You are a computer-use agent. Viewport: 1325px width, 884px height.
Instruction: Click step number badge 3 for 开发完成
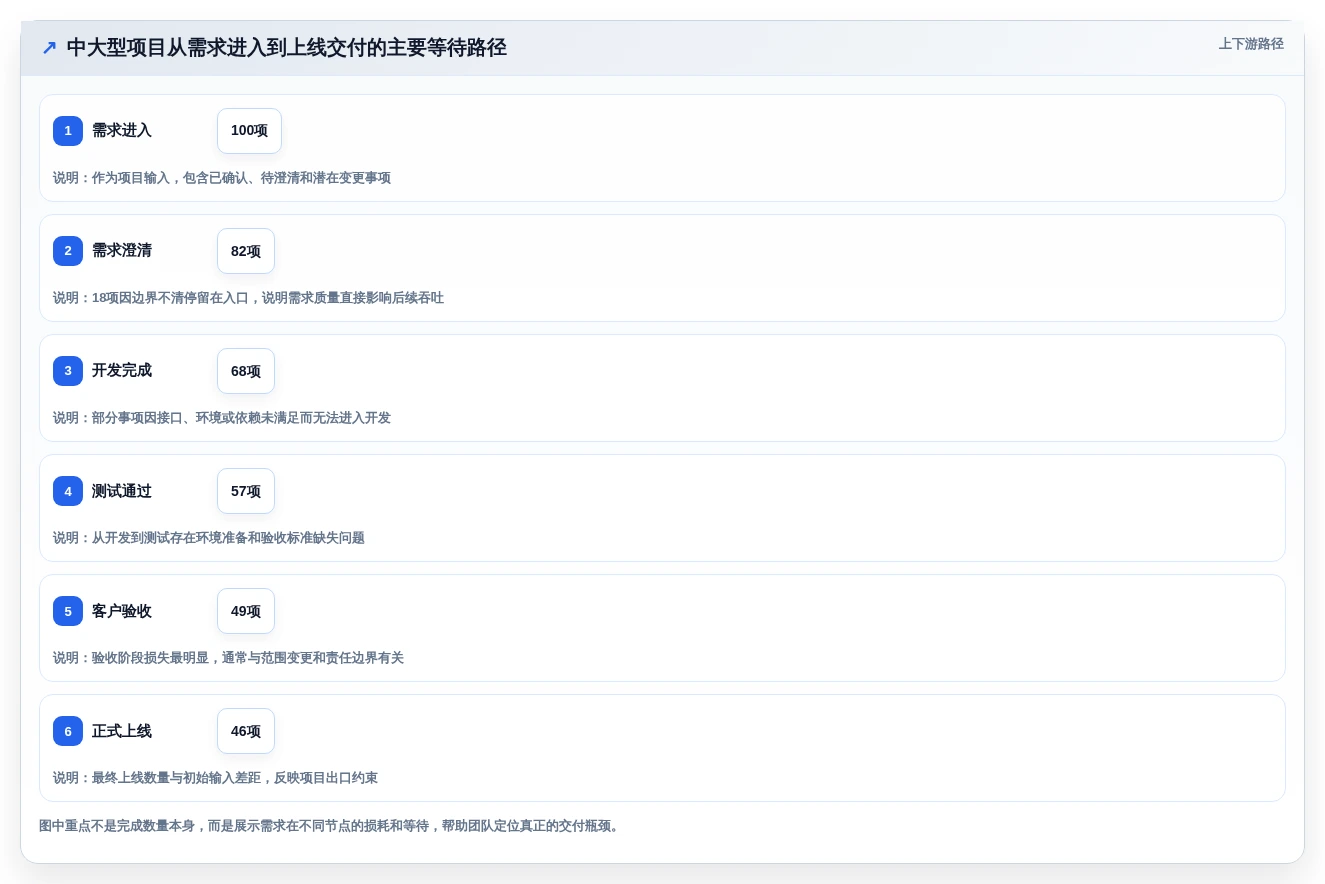coord(68,371)
